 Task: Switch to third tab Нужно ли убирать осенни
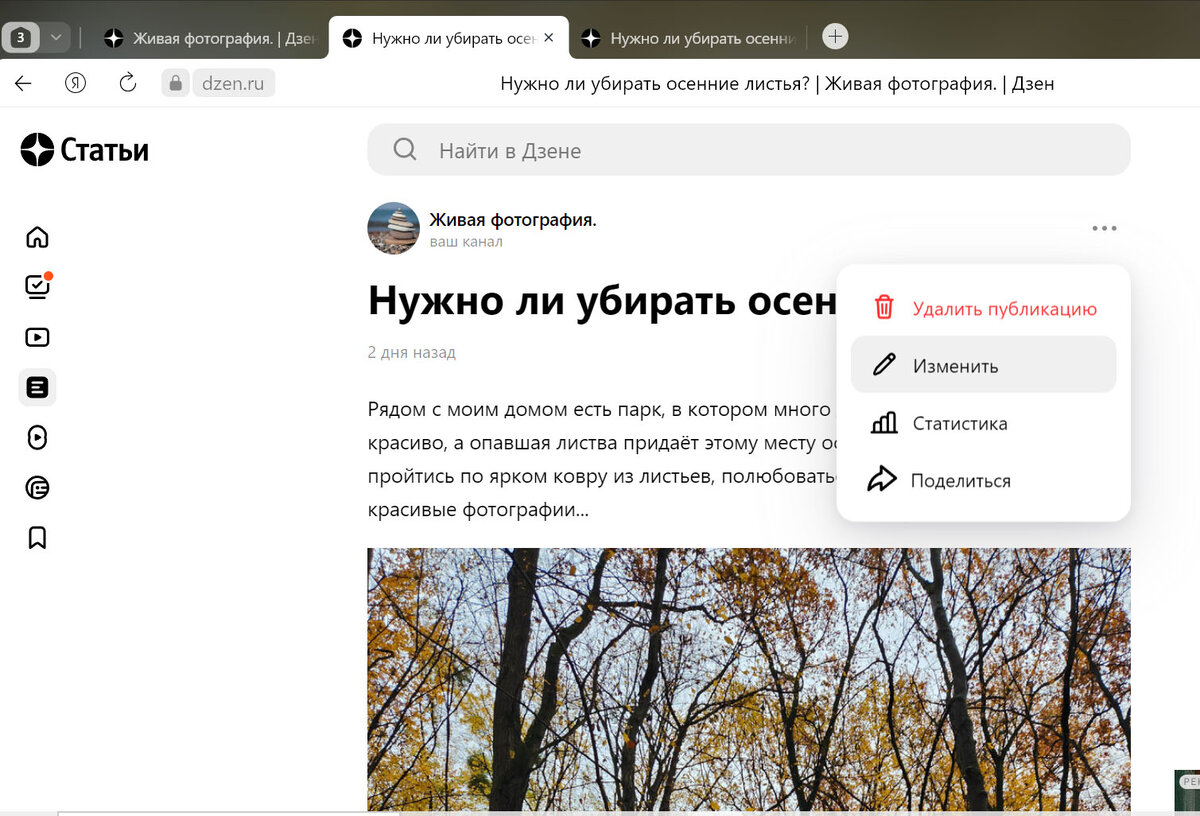tap(688, 38)
